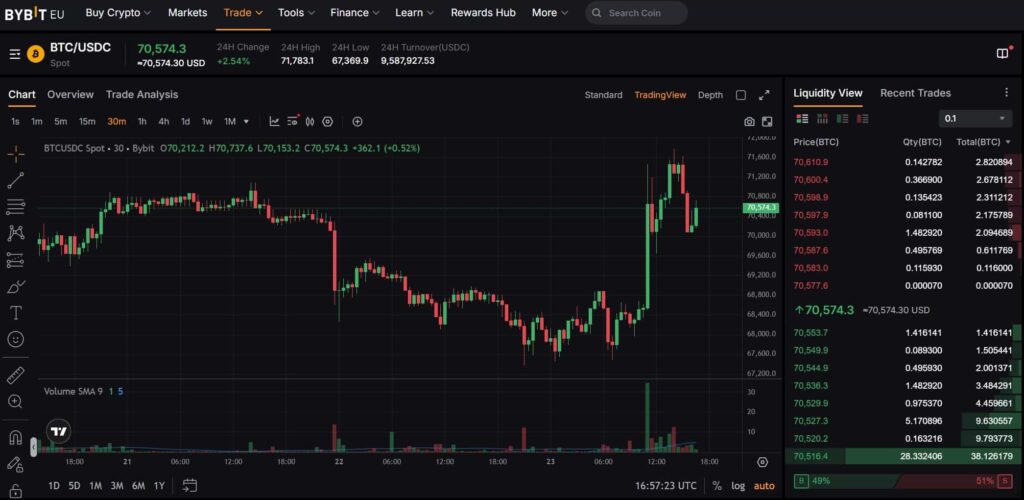Switch to the Trade Analysis tab

(142, 95)
